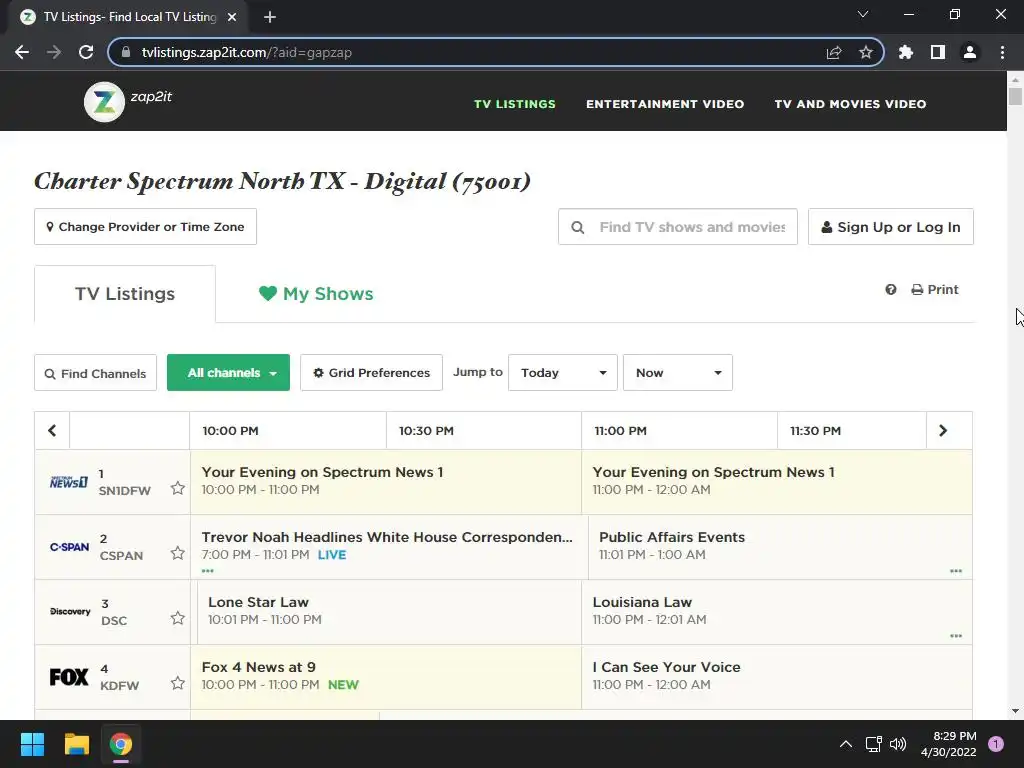
Task: Click the Discovery channel logo
Action: coord(70,611)
